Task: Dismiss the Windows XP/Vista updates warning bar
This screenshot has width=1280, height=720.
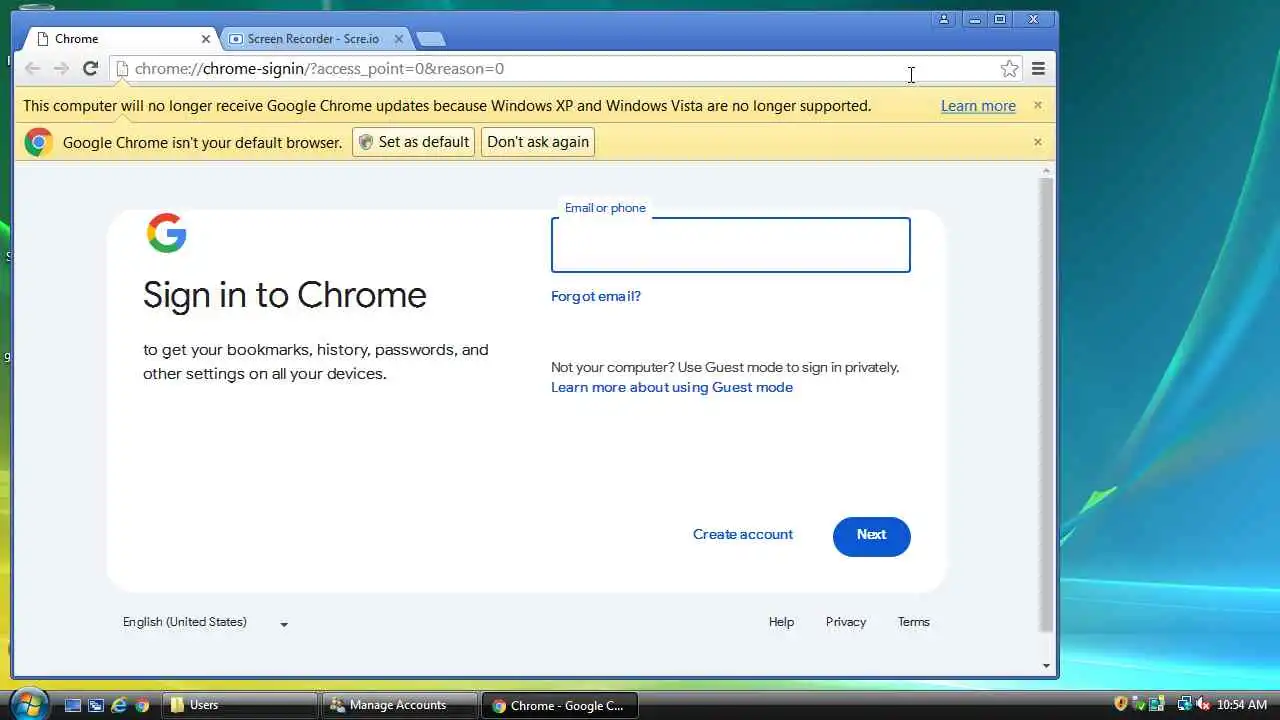Action: [1038, 105]
